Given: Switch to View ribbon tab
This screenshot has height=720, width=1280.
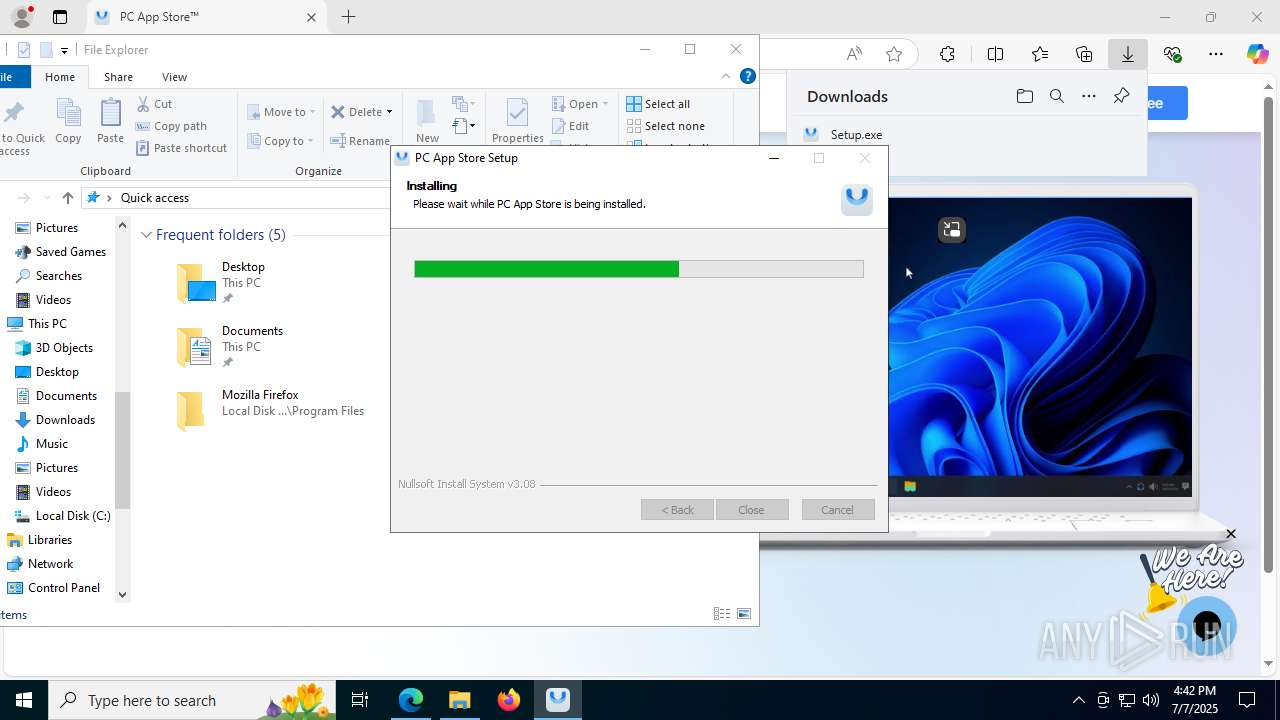Looking at the screenshot, I should [174, 77].
